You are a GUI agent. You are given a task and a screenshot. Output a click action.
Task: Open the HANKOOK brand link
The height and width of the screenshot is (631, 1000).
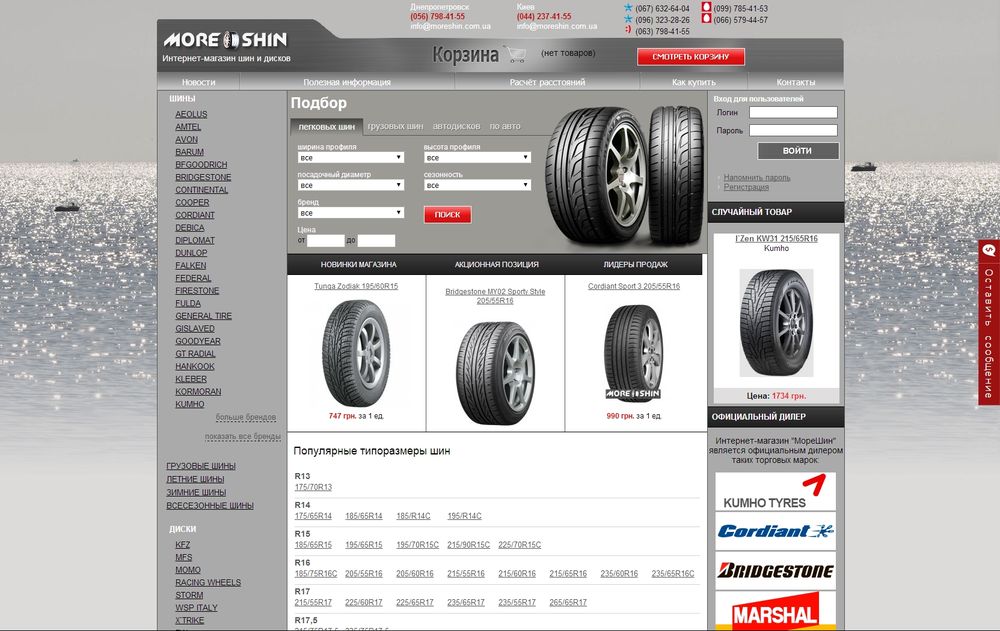coord(195,366)
